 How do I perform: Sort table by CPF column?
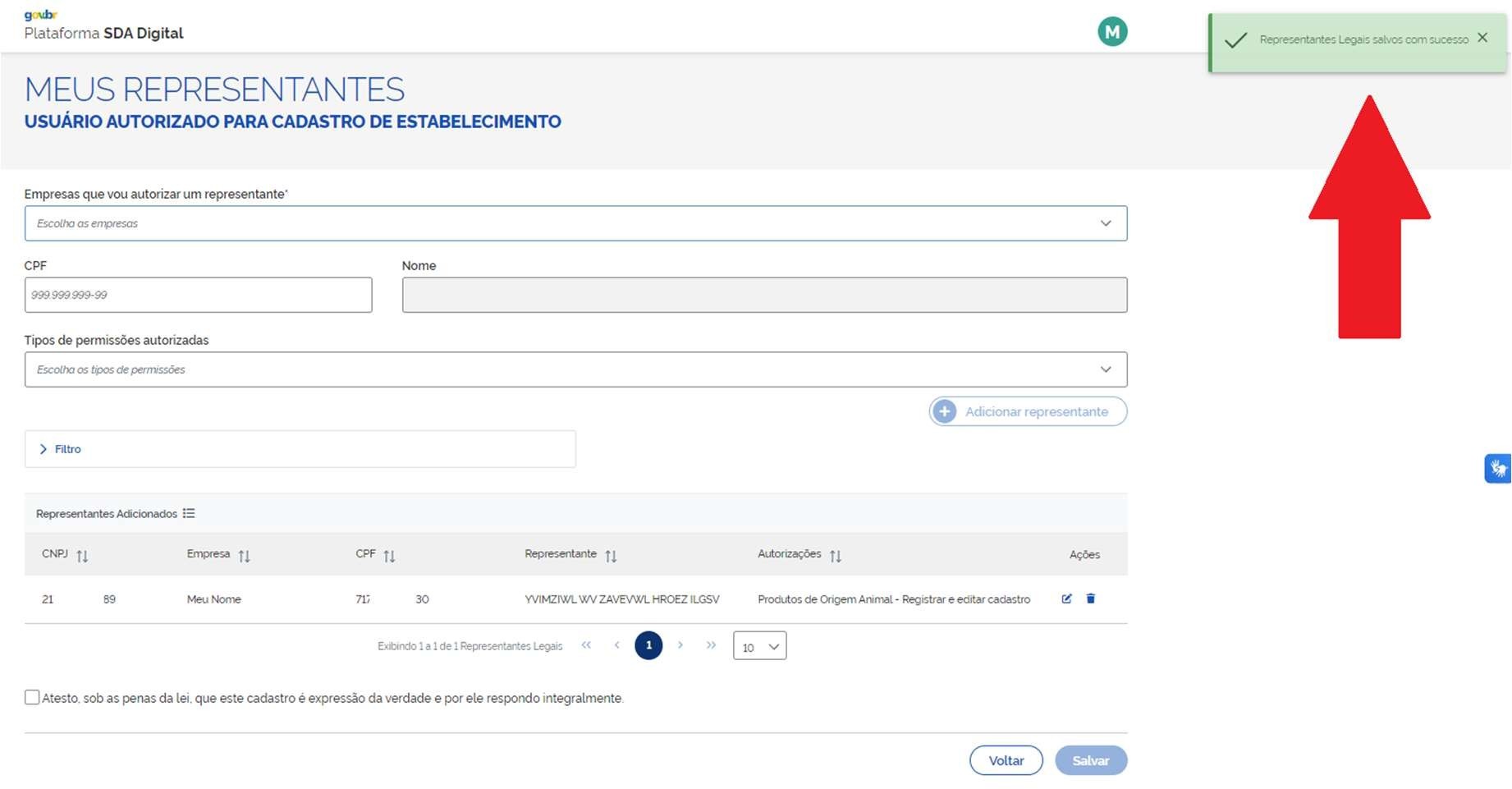point(389,556)
